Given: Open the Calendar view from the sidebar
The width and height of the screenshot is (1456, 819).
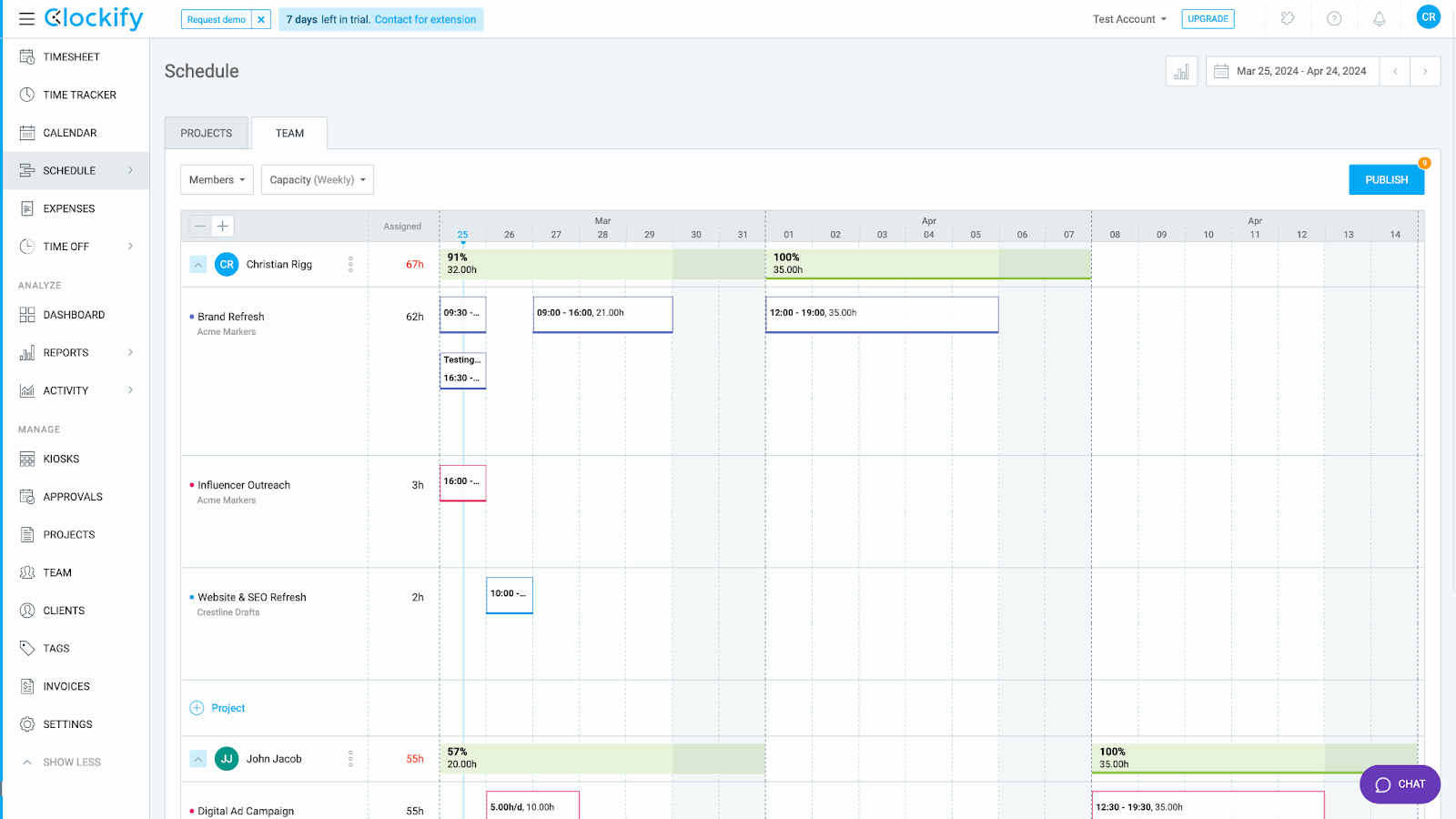Looking at the screenshot, I should 70,132.
